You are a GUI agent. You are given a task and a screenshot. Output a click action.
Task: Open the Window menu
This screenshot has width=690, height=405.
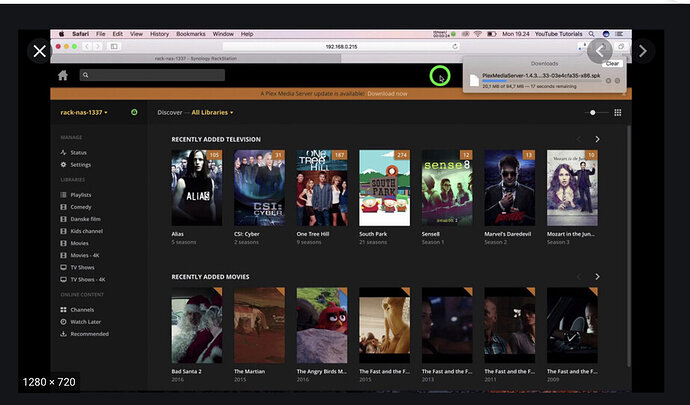pos(223,34)
